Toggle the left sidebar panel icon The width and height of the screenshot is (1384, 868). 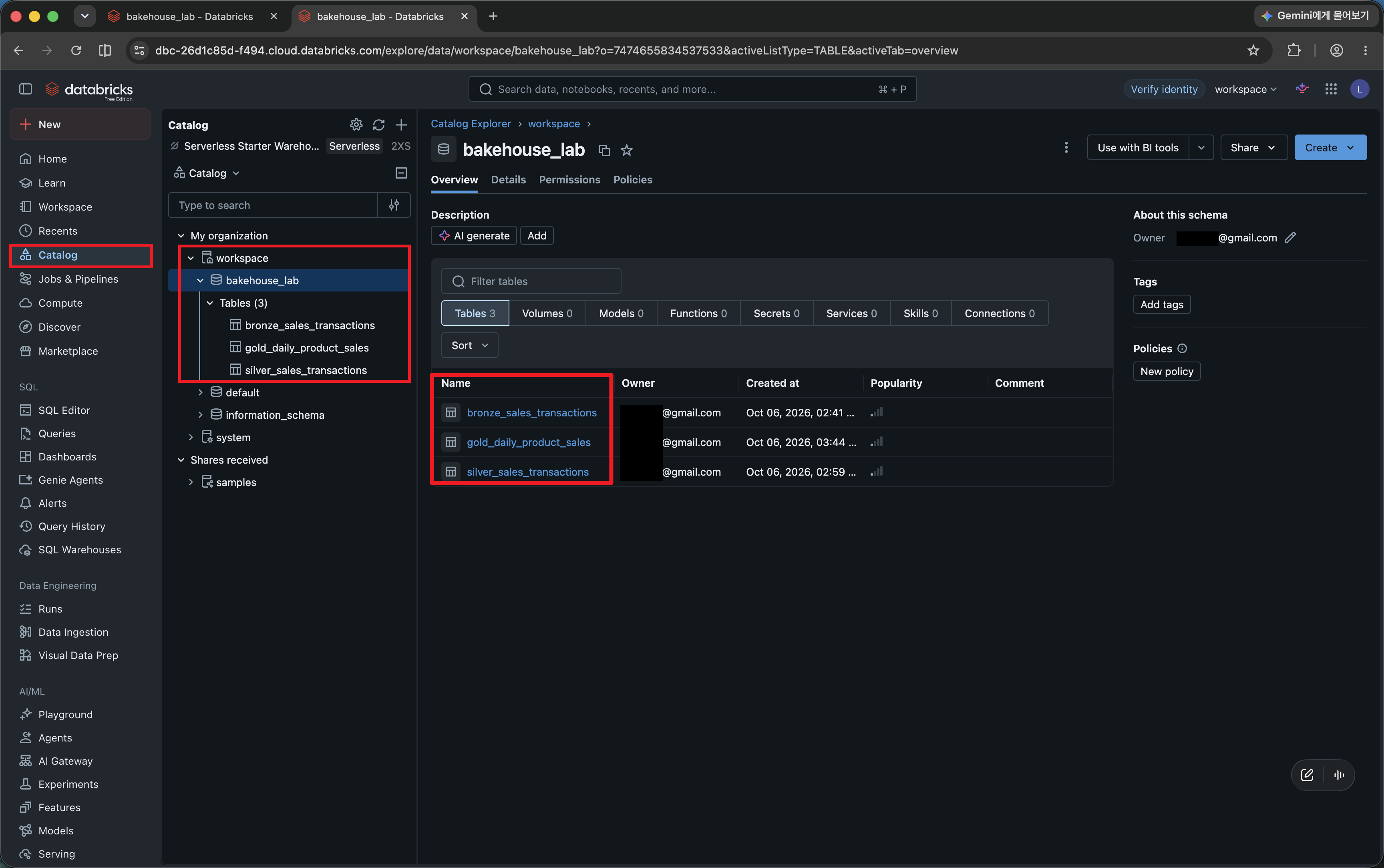25,89
